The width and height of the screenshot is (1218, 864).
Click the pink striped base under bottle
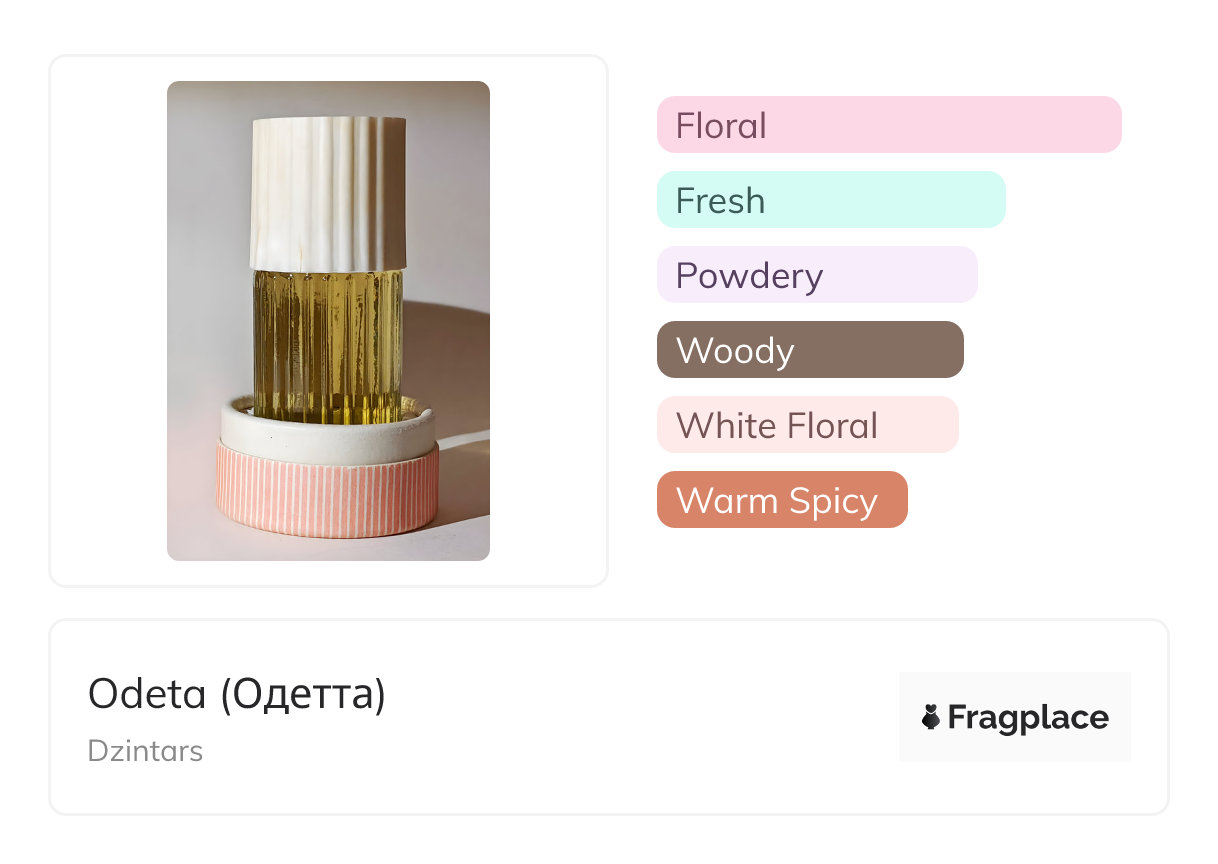point(327,490)
